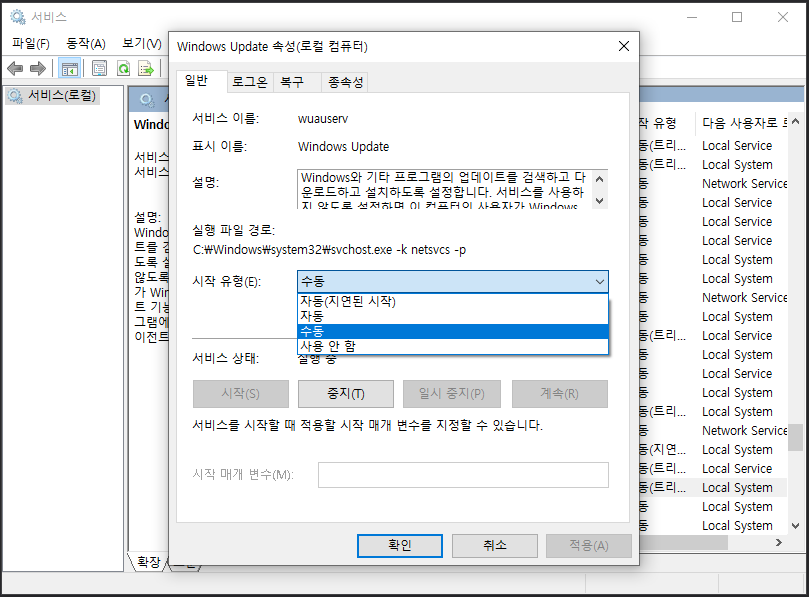Click the disabled 적용(A) button

pyautogui.click(x=589, y=545)
